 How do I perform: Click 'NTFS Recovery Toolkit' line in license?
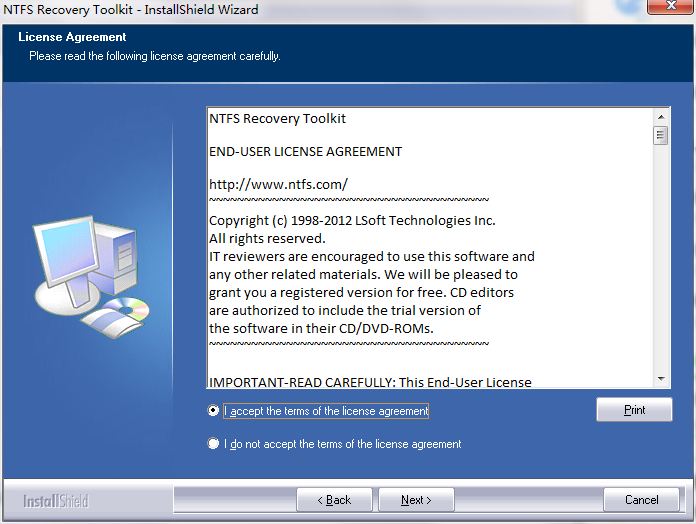(x=277, y=118)
